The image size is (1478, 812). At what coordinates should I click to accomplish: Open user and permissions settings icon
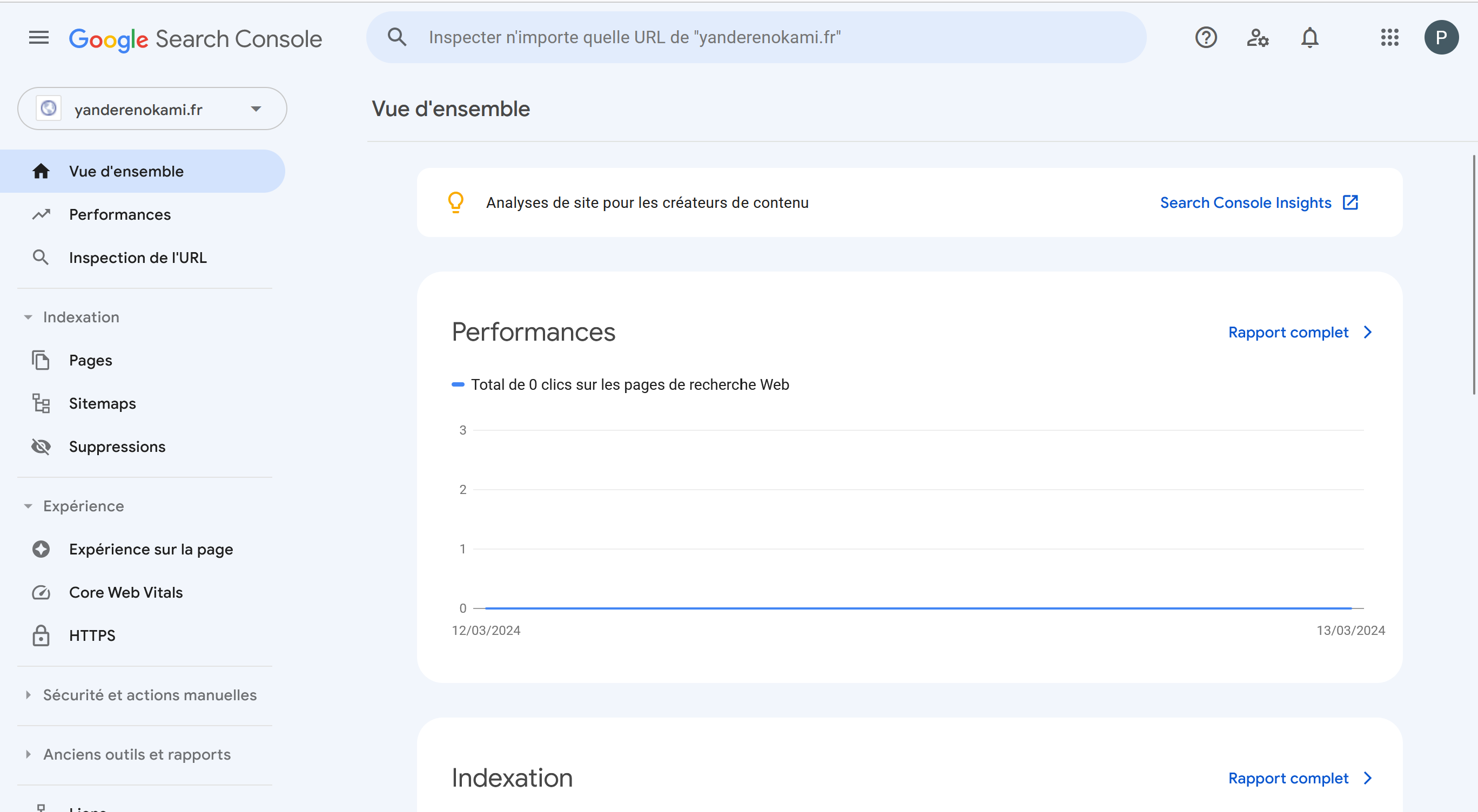coord(1258,38)
